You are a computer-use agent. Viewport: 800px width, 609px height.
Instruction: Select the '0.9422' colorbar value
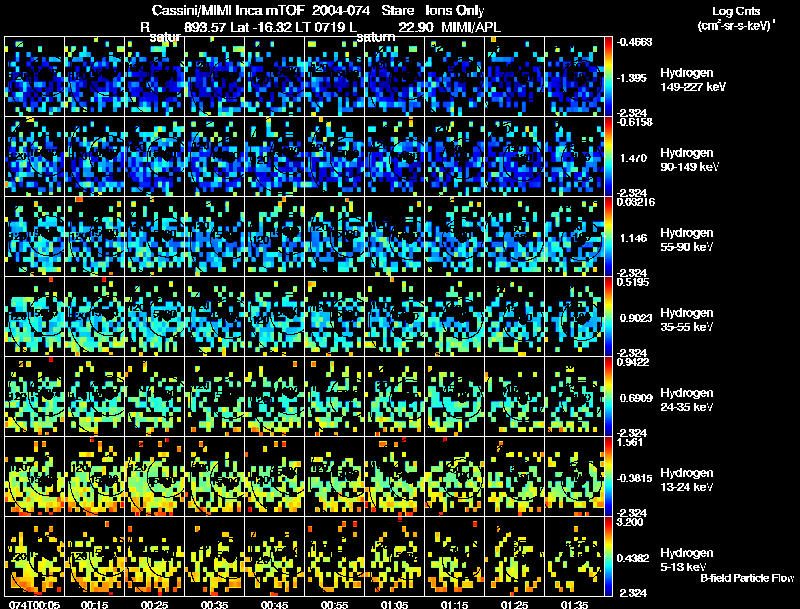click(x=633, y=363)
